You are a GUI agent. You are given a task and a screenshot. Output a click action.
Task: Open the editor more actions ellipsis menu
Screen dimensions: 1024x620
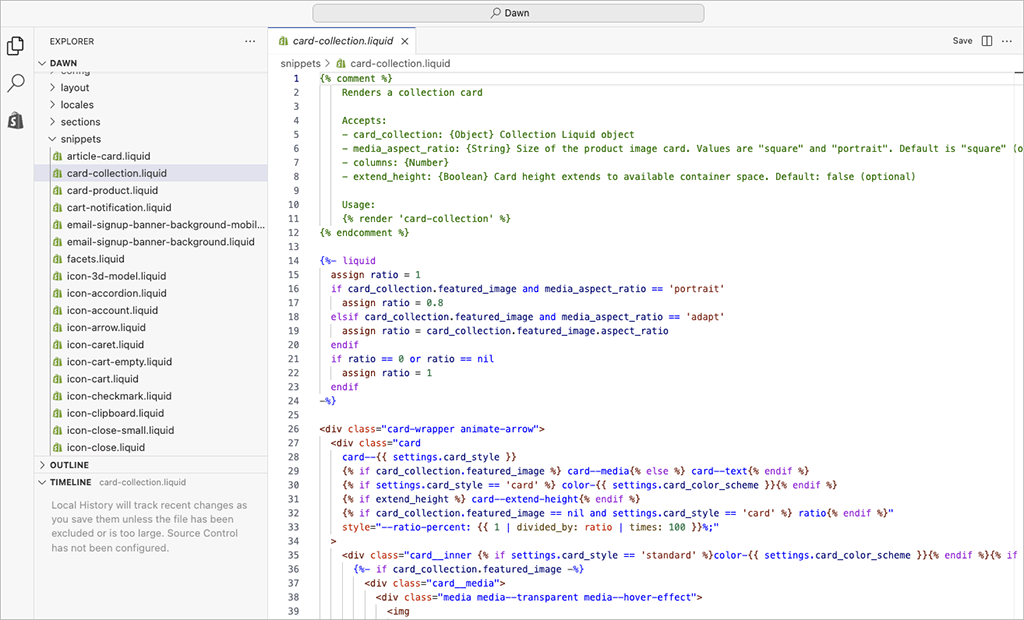1008,41
